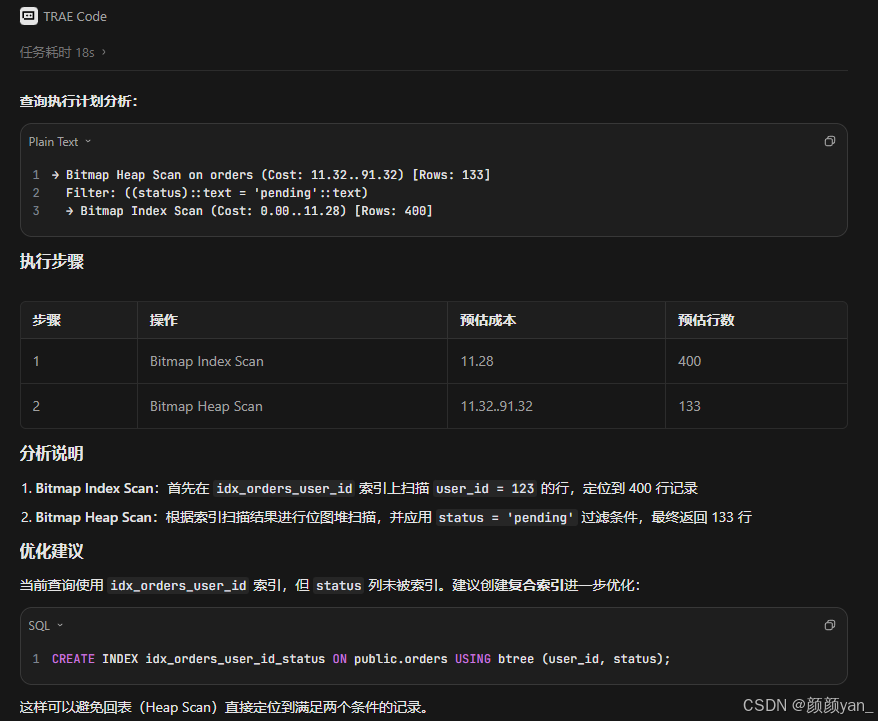
Task: Open the SQL language dropdown
Action: point(46,625)
